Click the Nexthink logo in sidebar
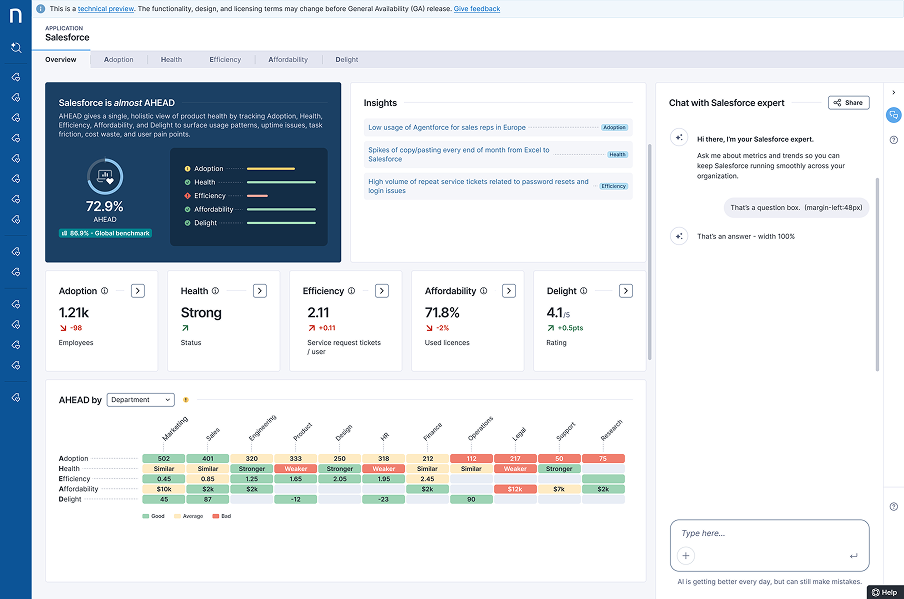The height and width of the screenshot is (599, 904). [x=16, y=16]
